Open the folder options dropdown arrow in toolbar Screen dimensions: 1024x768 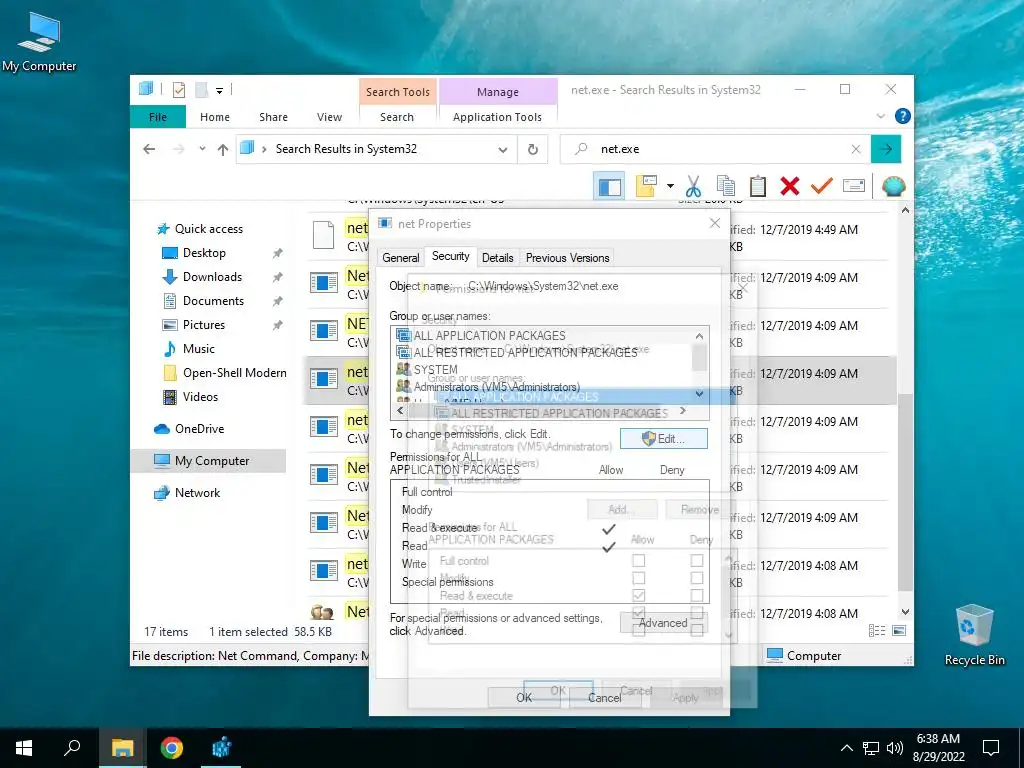670,187
